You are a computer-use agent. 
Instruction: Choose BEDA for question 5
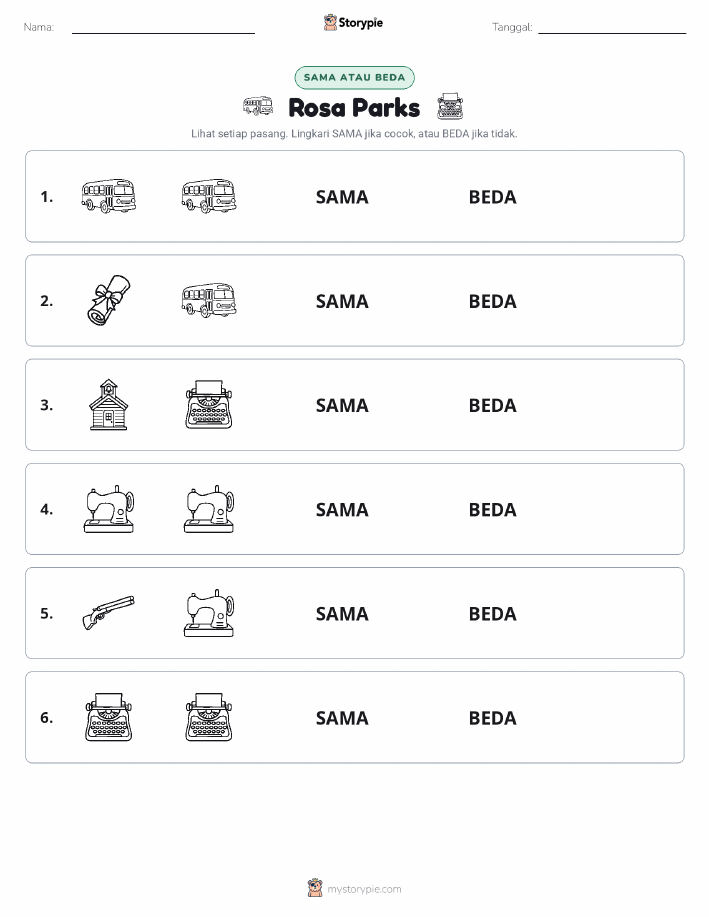(x=493, y=613)
